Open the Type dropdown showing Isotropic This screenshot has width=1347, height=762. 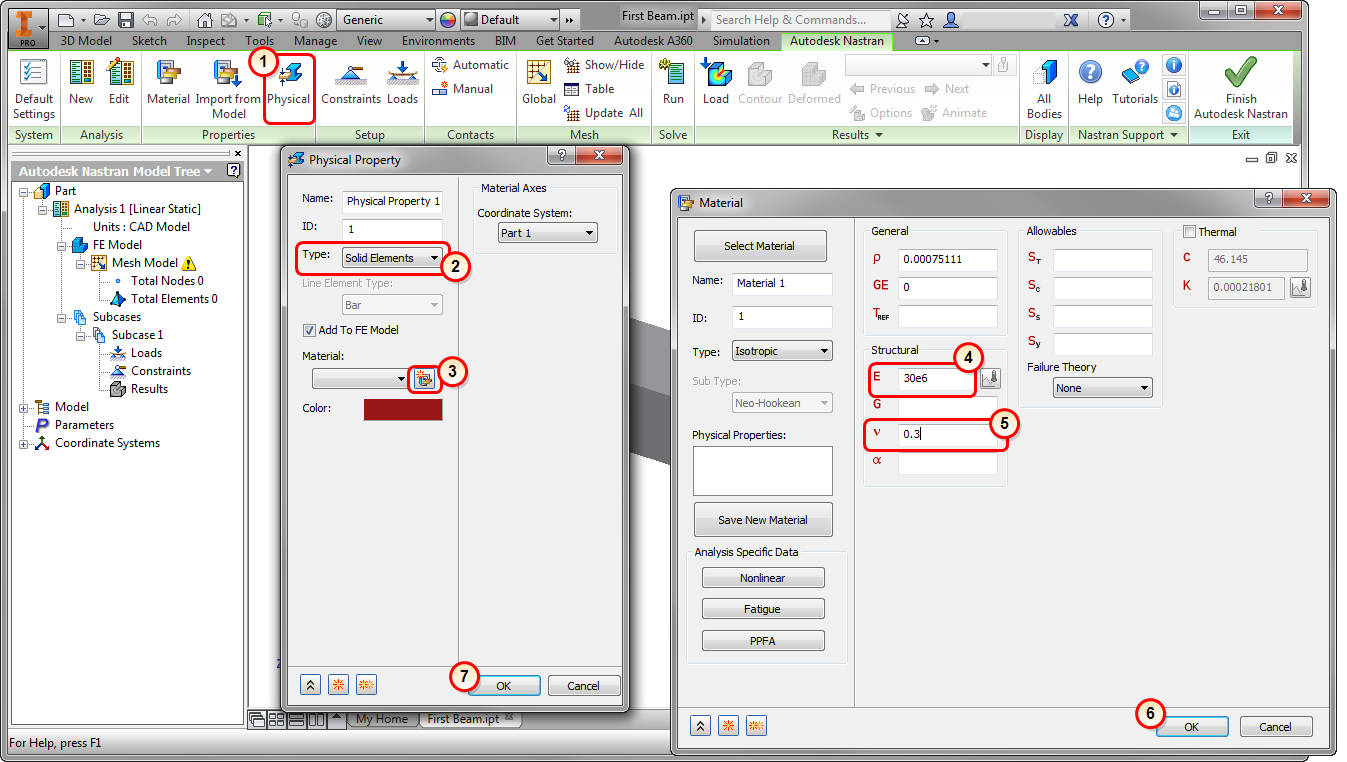pos(782,352)
